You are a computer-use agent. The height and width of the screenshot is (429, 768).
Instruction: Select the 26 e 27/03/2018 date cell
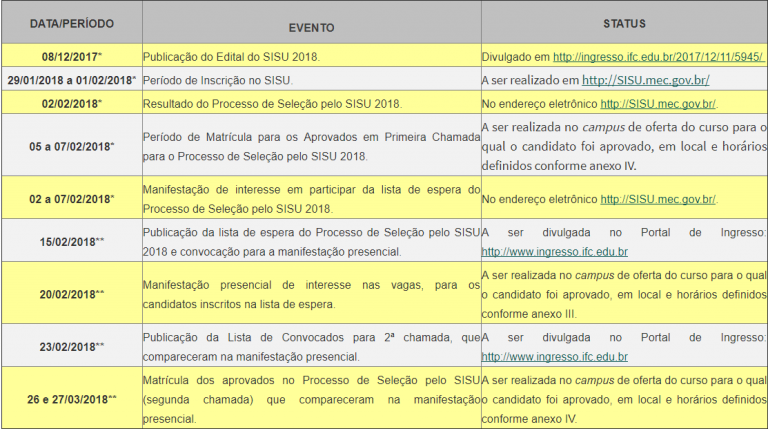[x=70, y=399]
